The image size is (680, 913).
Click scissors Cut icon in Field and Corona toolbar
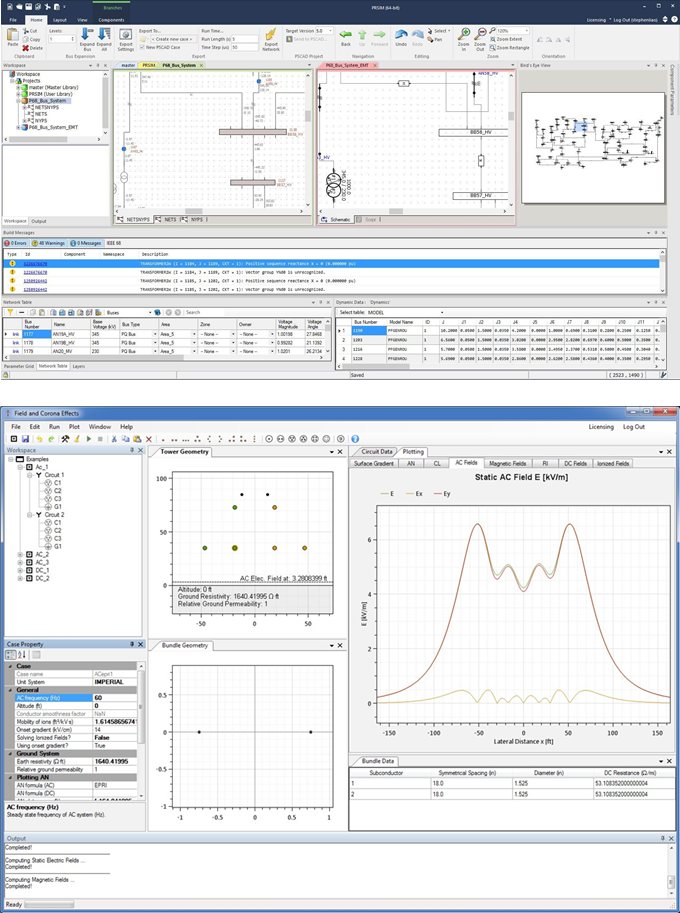tap(114, 439)
